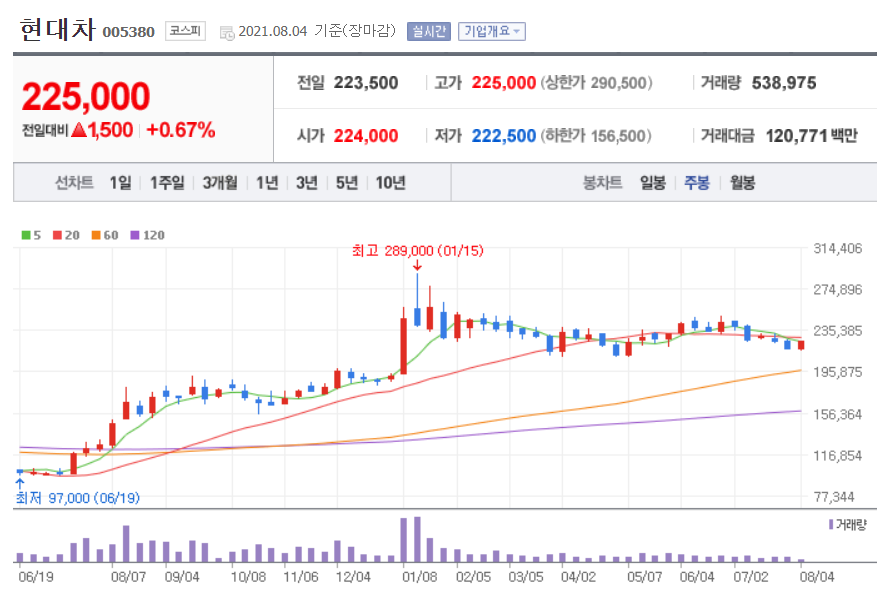
Task: Click the 최저 97,000 (06/19) low marker
Action: (78, 498)
